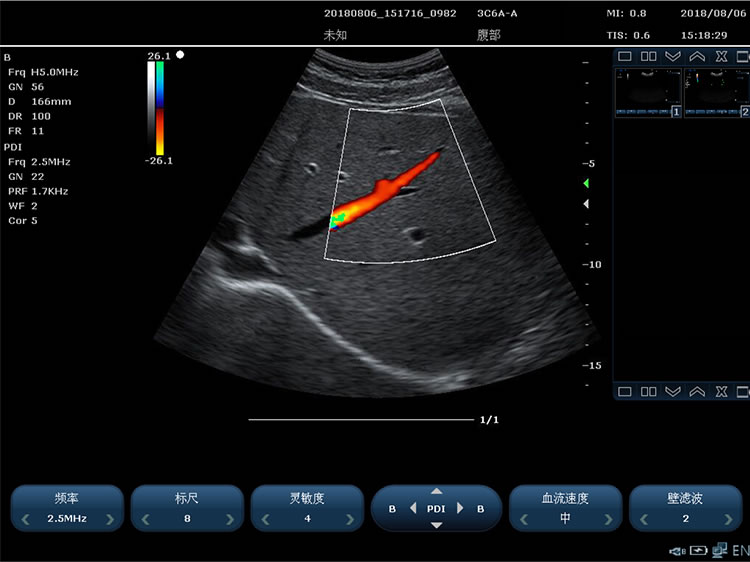
Task: Click down chevron in top thumbnail toolbar
Action: click(x=673, y=57)
